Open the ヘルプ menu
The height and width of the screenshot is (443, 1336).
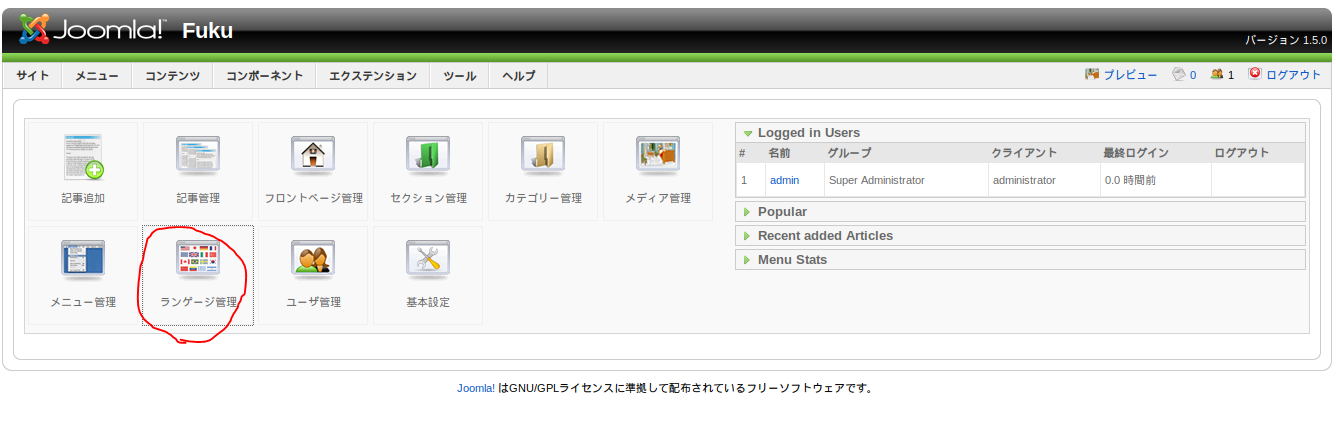(519, 76)
